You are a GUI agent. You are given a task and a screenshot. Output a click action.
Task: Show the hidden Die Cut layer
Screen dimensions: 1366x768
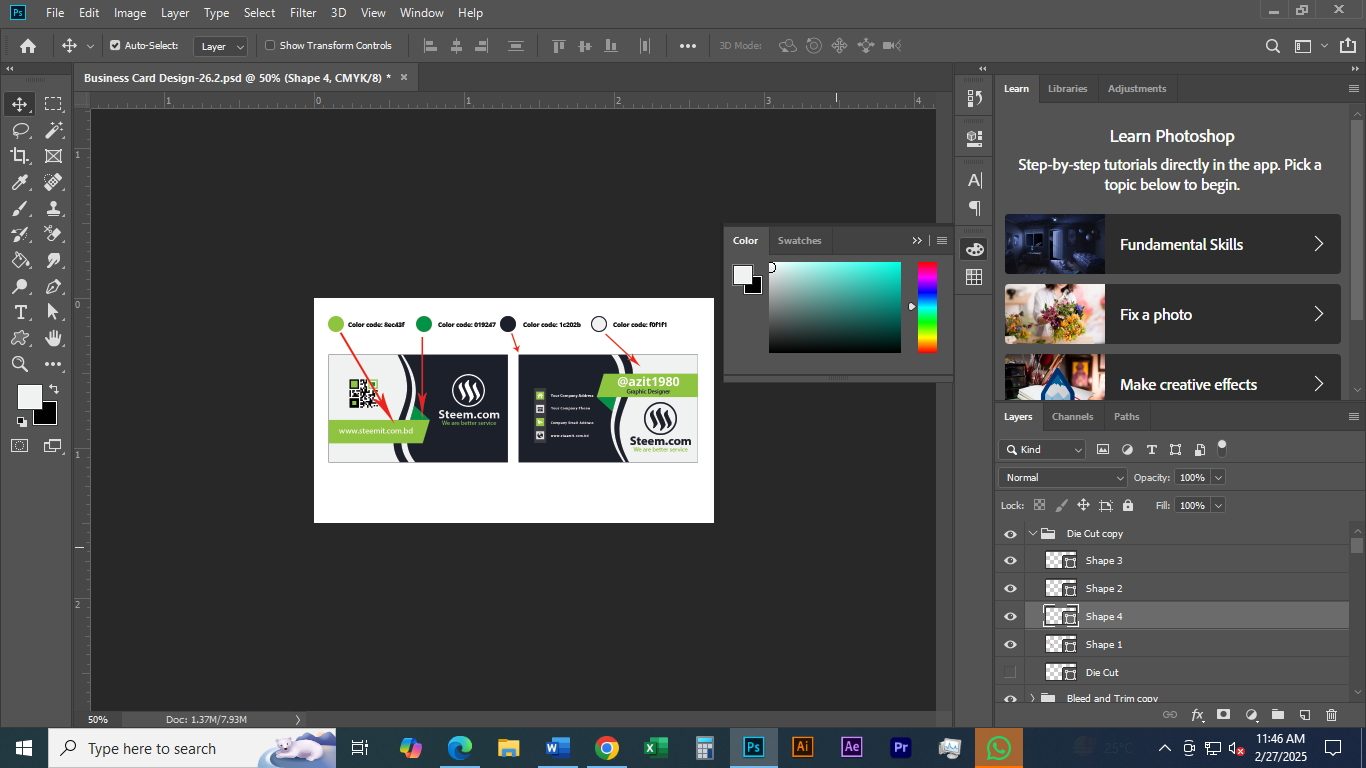point(1010,672)
